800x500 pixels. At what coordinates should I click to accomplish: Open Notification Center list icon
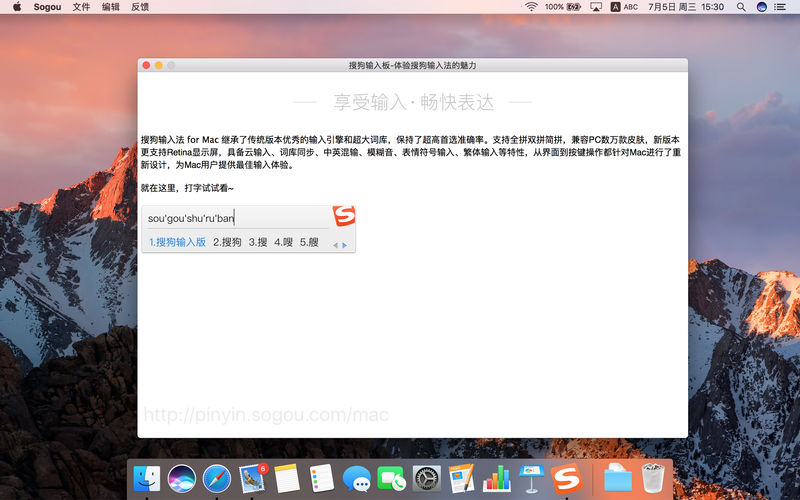point(780,7)
